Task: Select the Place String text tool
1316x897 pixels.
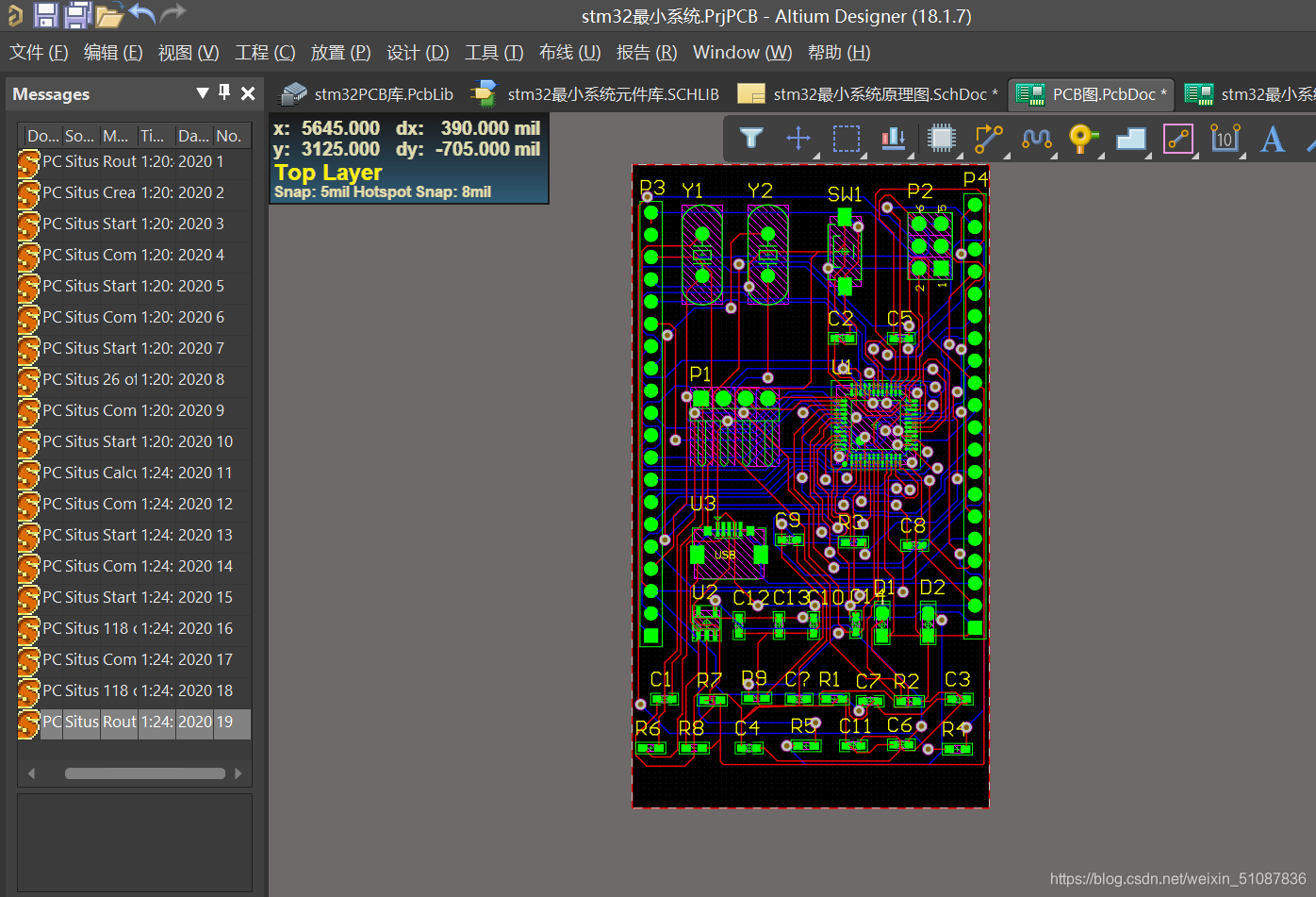Action: (1272, 139)
